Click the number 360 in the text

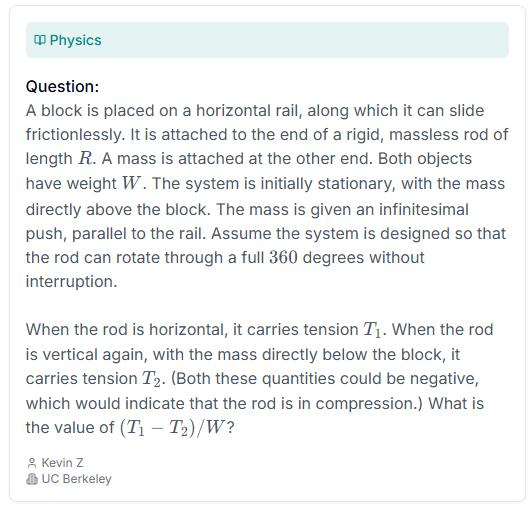283,257
